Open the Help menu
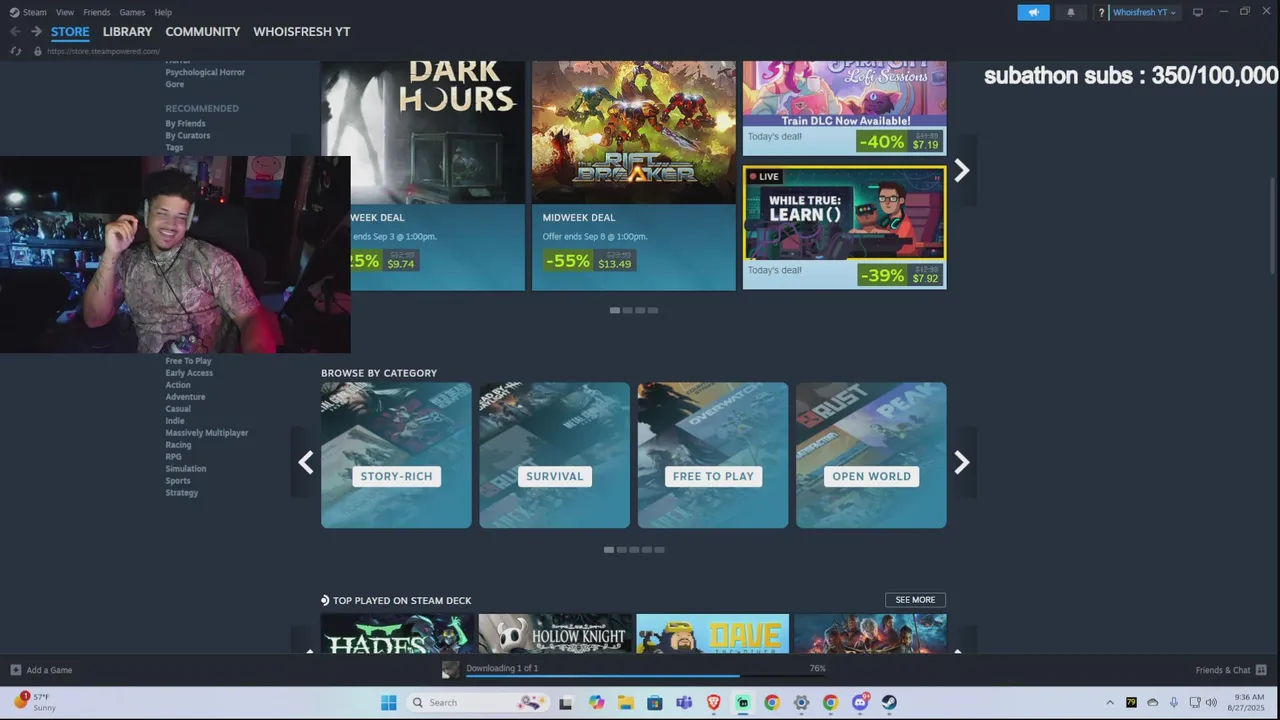The height and width of the screenshot is (720, 1280). point(163,12)
